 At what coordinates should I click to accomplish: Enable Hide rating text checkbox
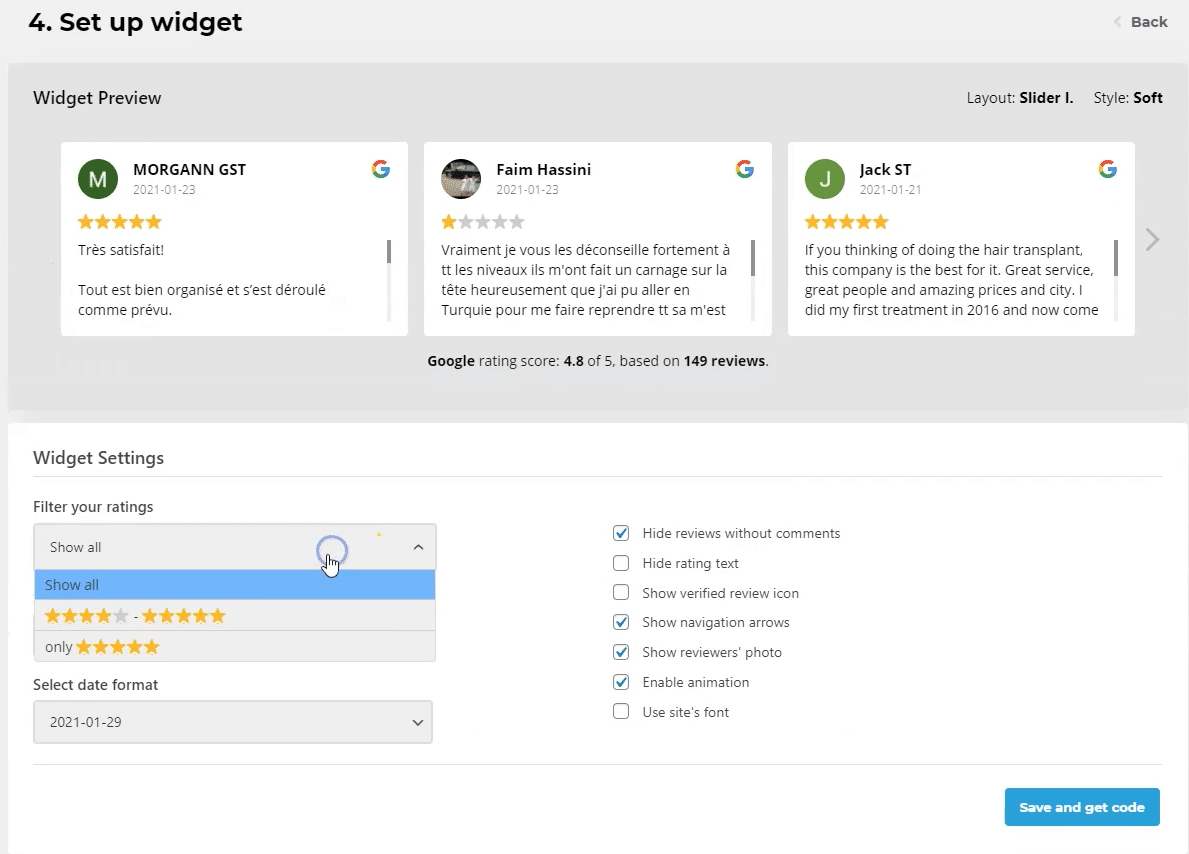(621, 563)
